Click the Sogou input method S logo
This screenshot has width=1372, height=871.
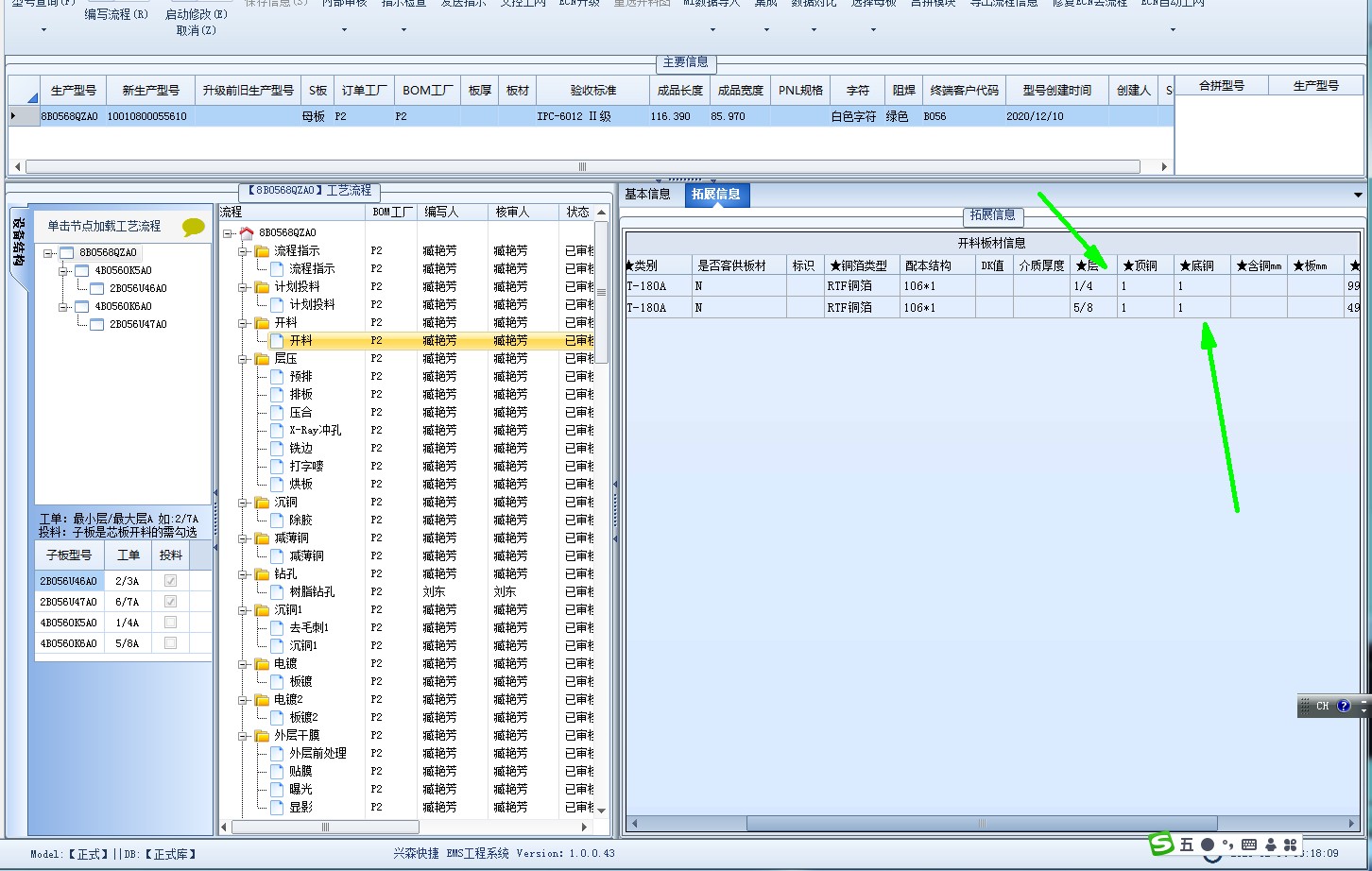click(x=1161, y=844)
